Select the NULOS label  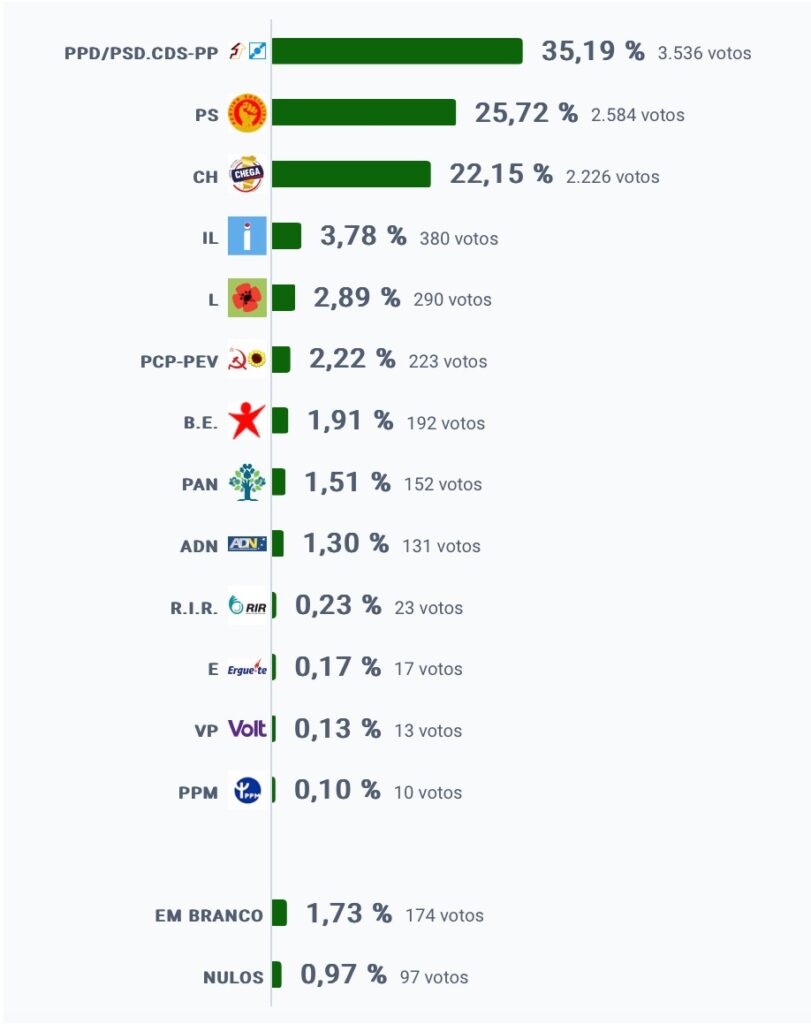(x=233, y=977)
